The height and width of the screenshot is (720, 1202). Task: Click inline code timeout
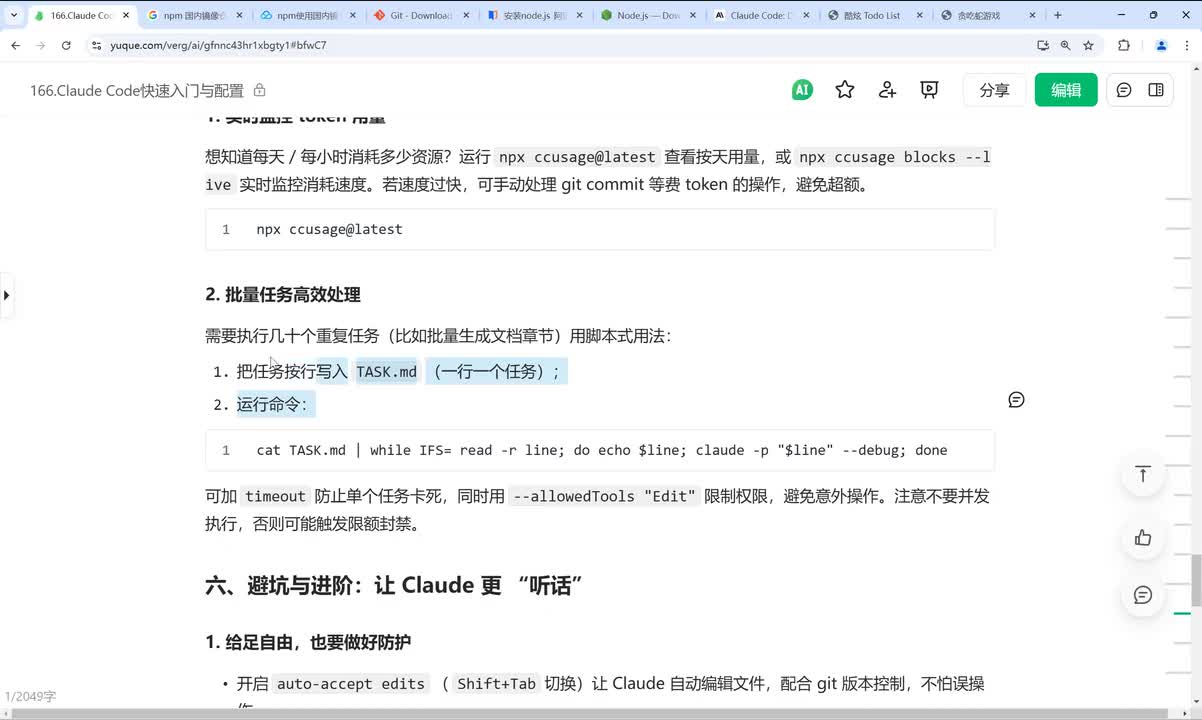click(x=275, y=496)
